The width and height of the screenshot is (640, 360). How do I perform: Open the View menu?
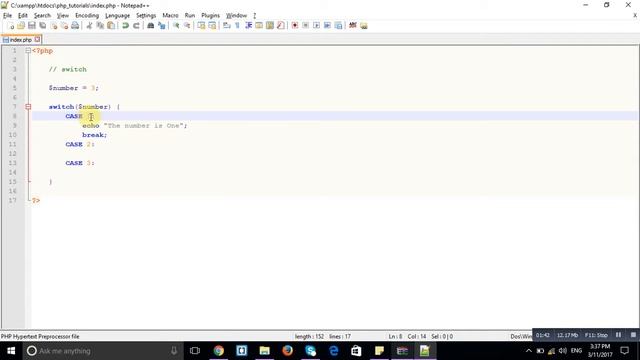[x=62, y=16]
